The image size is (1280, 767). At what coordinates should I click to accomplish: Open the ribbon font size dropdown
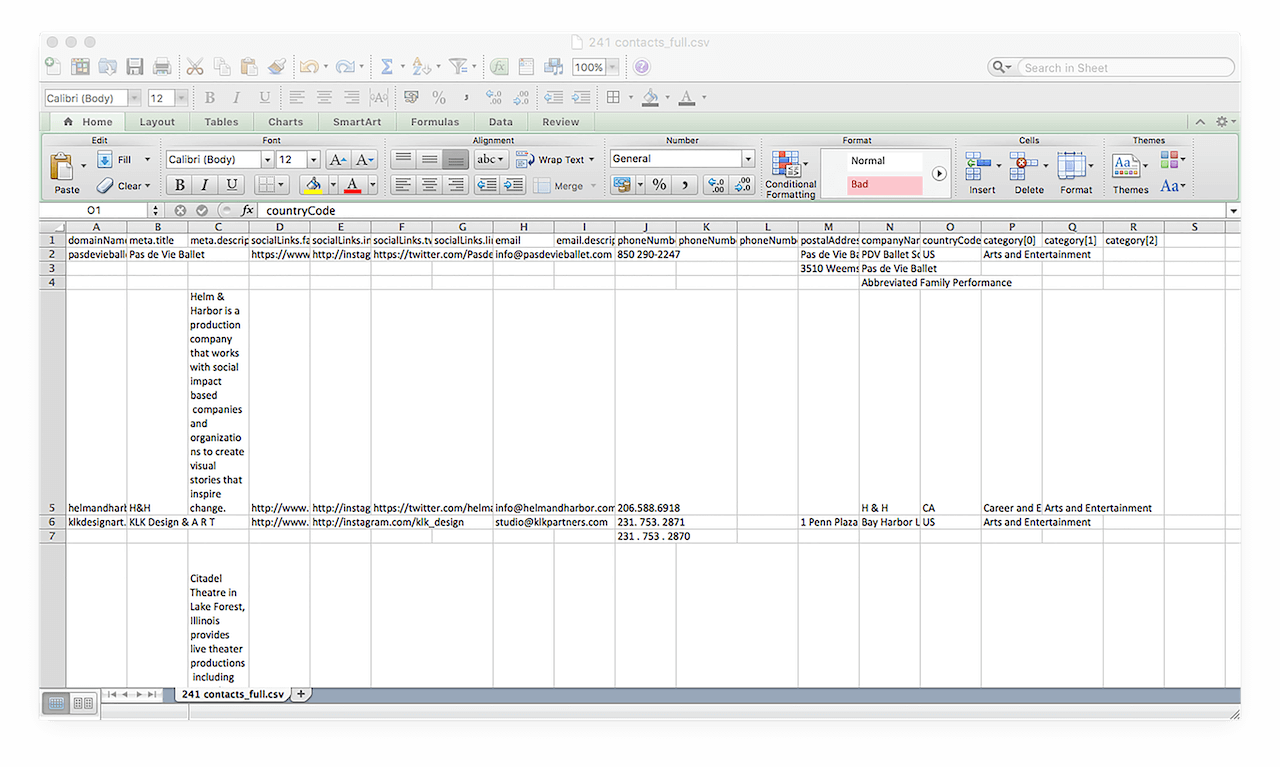(314, 160)
